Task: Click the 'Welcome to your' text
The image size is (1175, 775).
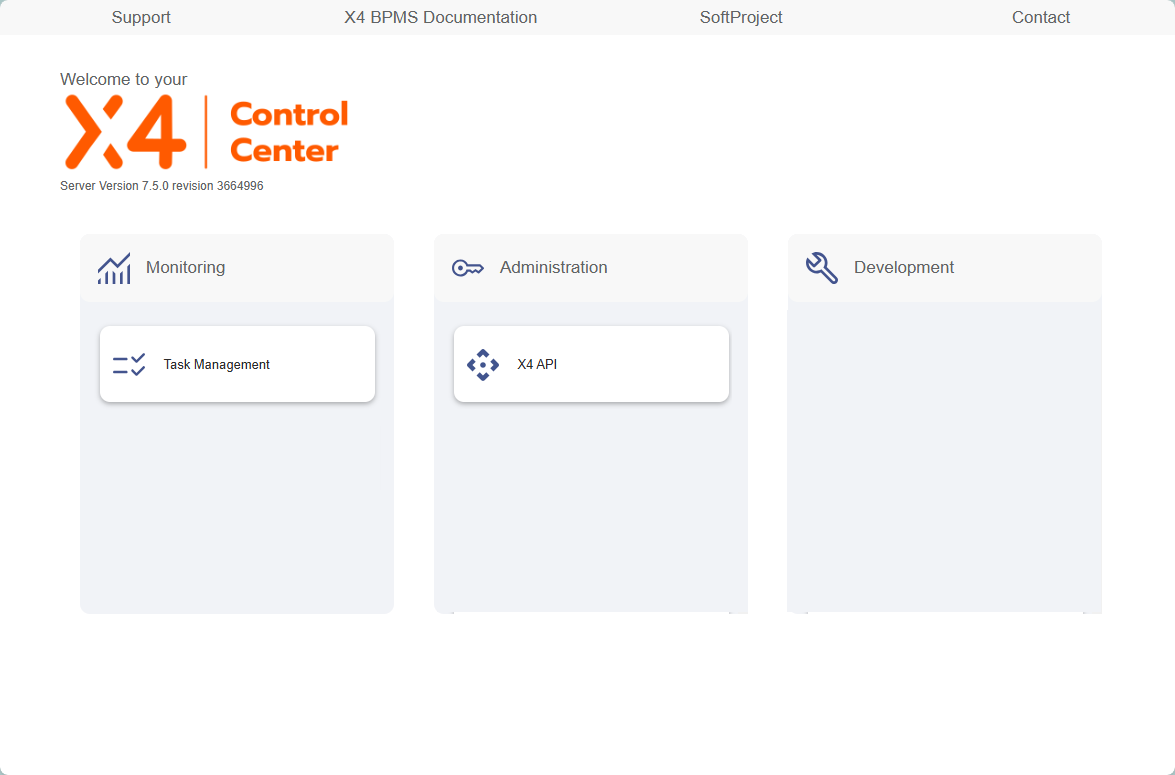Action: (124, 79)
